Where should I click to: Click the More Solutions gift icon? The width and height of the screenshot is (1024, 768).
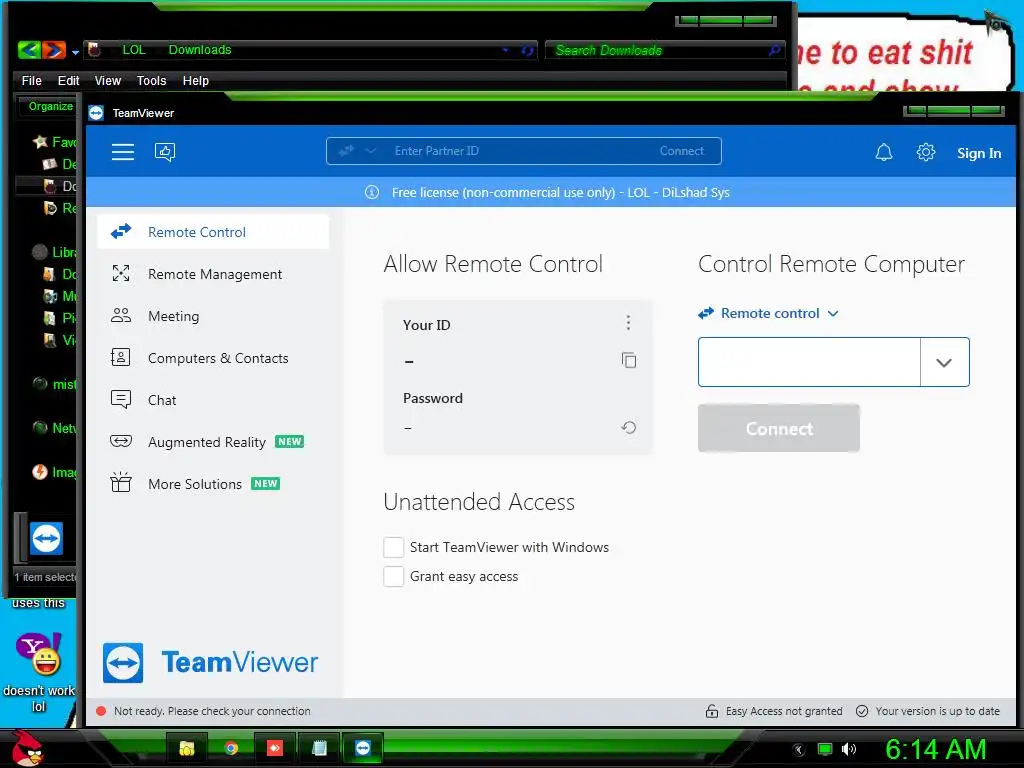[121, 482]
